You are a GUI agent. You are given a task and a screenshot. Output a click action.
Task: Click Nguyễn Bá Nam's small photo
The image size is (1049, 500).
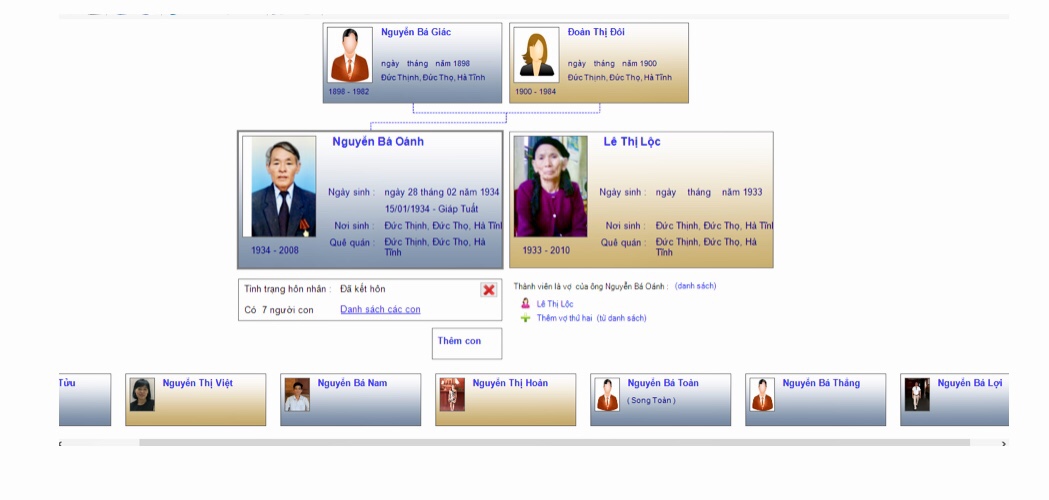[297, 395]
